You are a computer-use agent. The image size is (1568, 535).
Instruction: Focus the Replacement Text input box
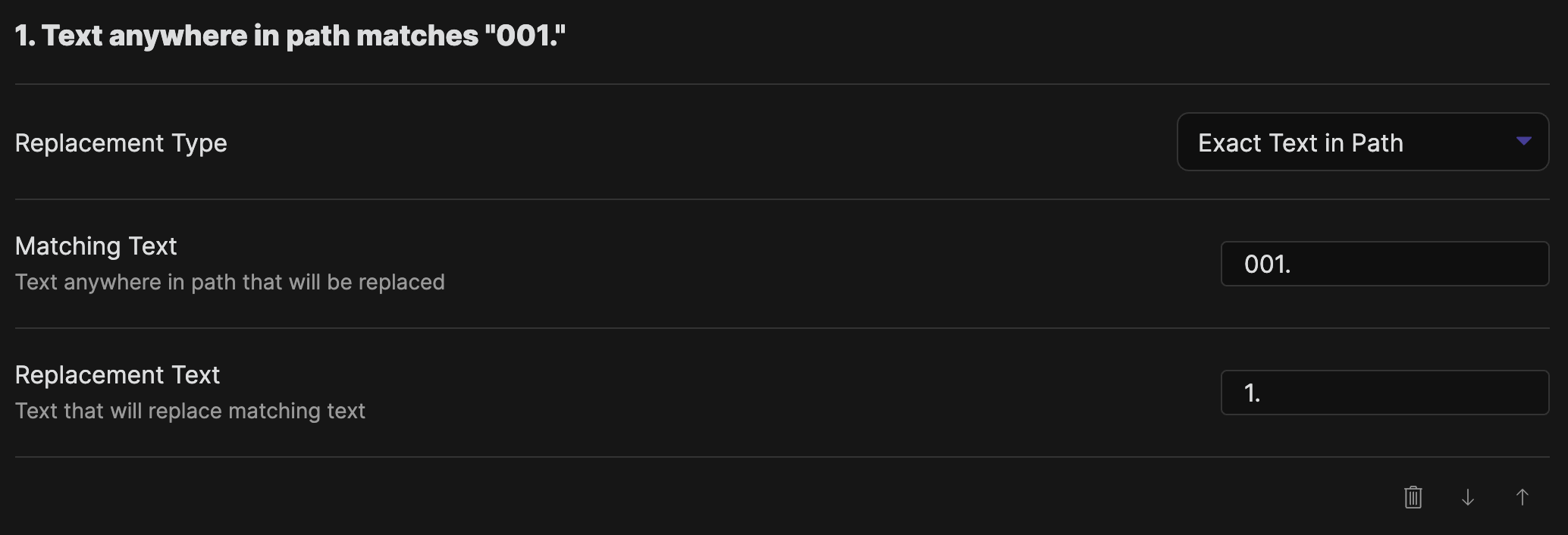coord(1385,393)
